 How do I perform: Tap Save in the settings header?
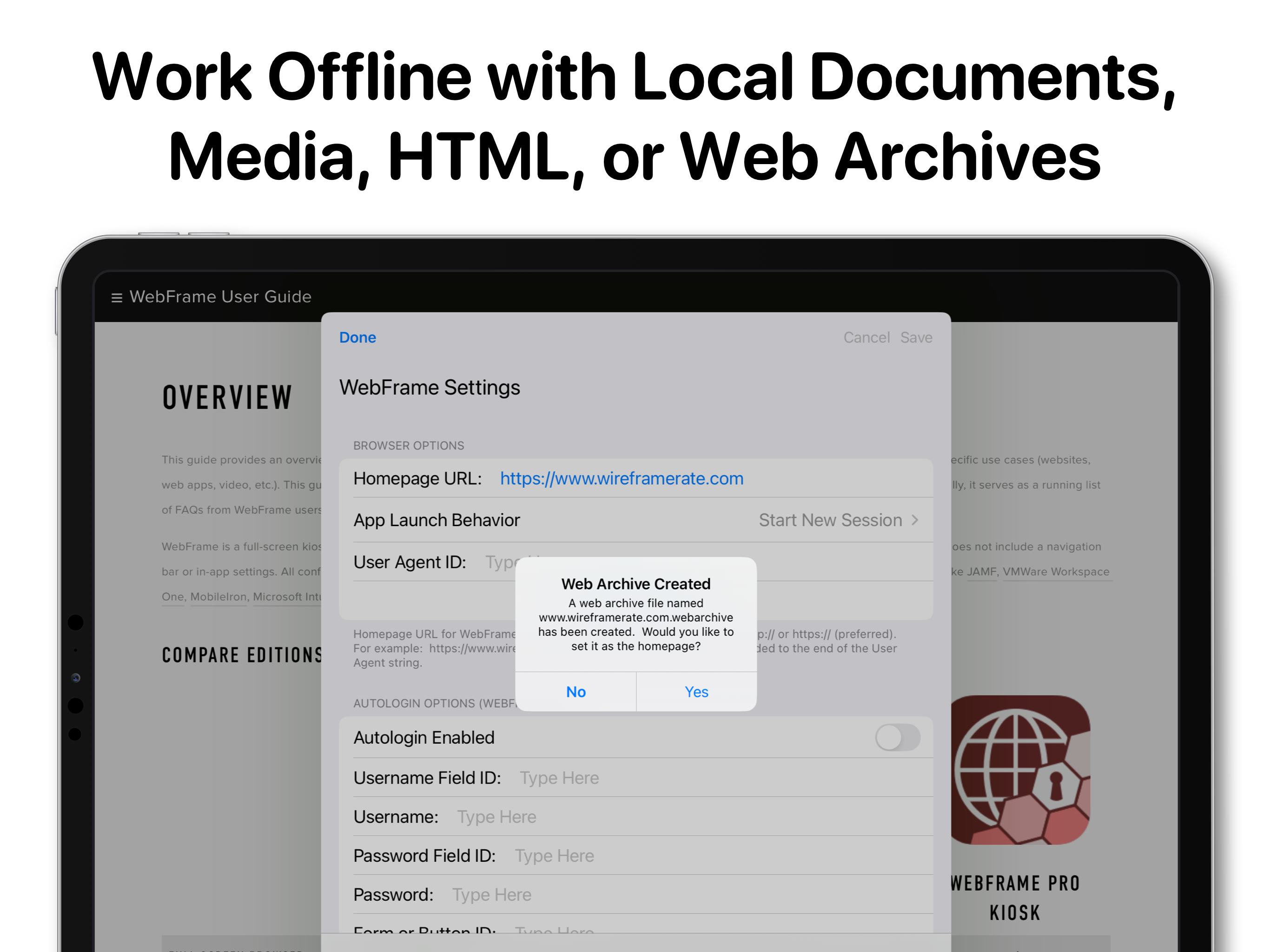916,337
